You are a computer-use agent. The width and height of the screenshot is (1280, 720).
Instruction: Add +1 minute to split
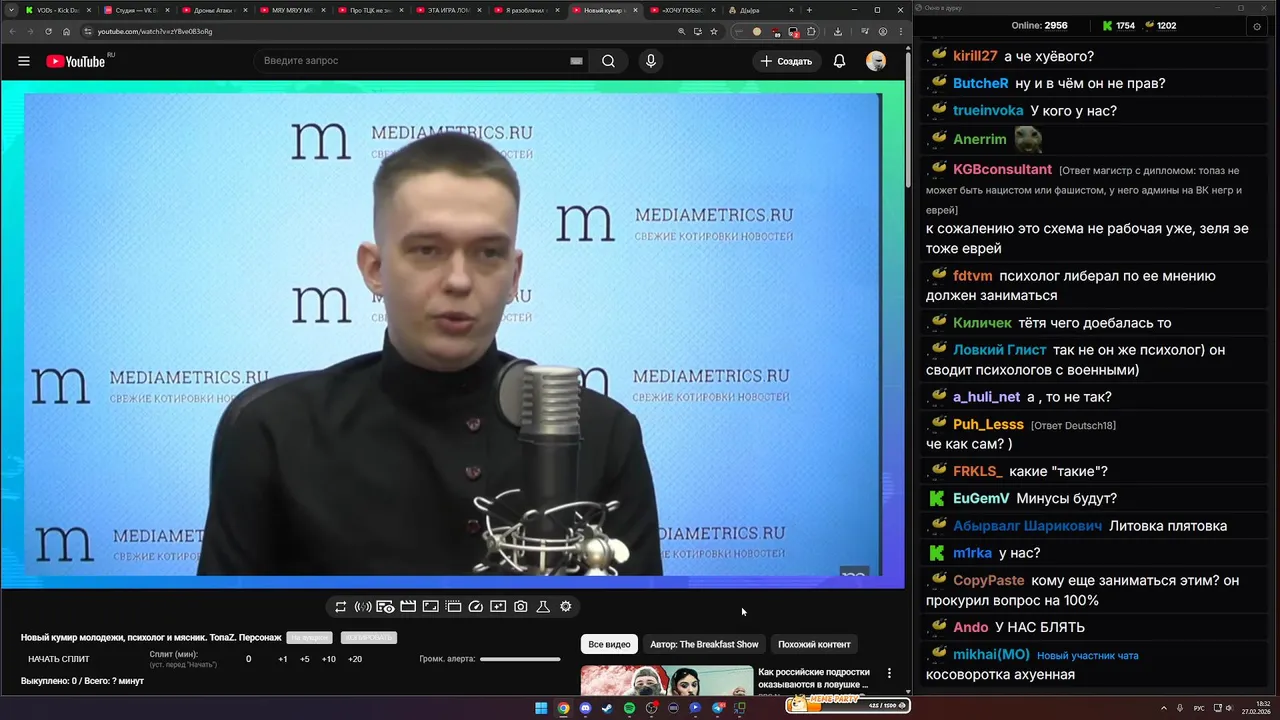coord(283,659)
